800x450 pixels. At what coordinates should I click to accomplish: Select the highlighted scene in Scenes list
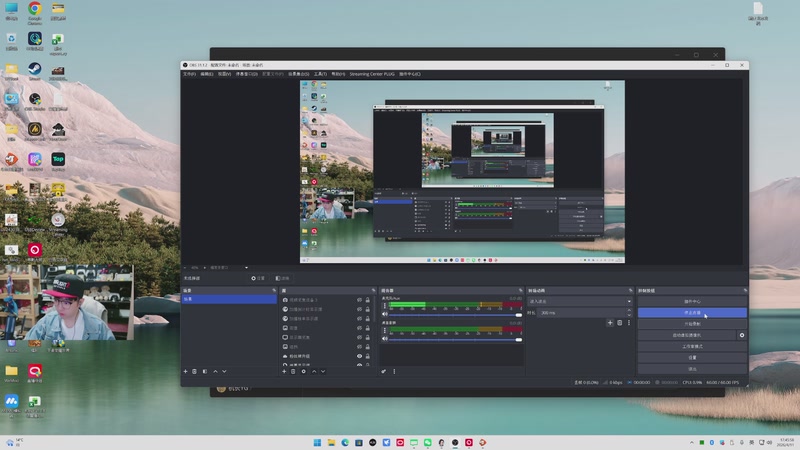(x=229, y=299)
